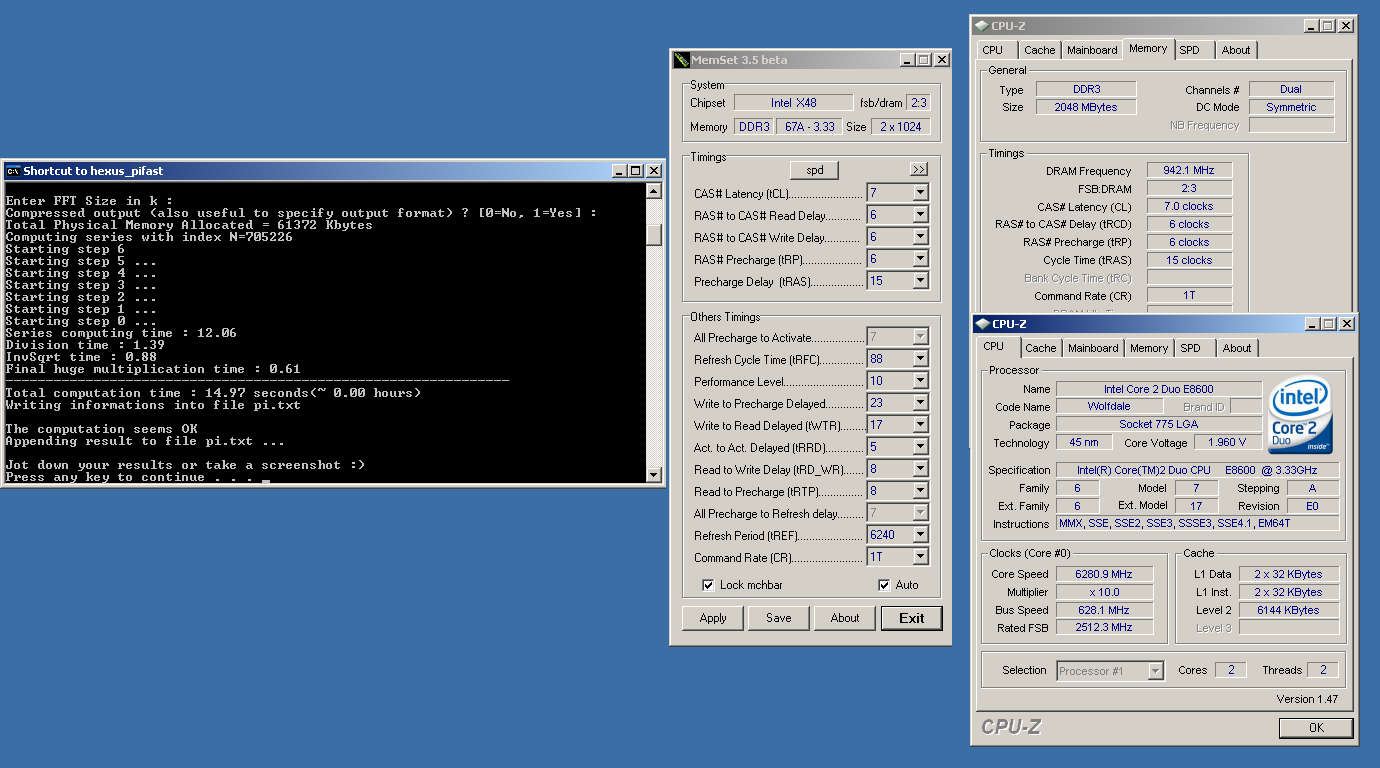This screenshot has height=768, width=1380.
Task: Open the Precharge Delay (tRAS) dropdown
Action: pos(920,281)
